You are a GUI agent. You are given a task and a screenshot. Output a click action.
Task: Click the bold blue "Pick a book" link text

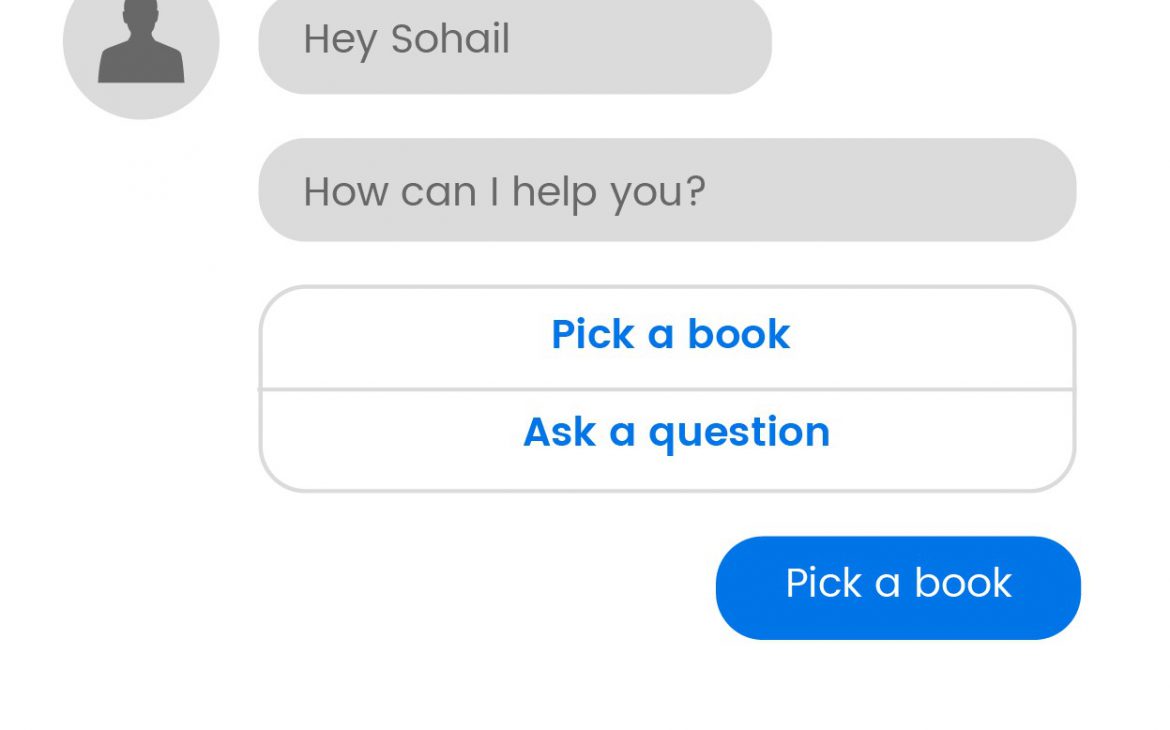[670, 334]
